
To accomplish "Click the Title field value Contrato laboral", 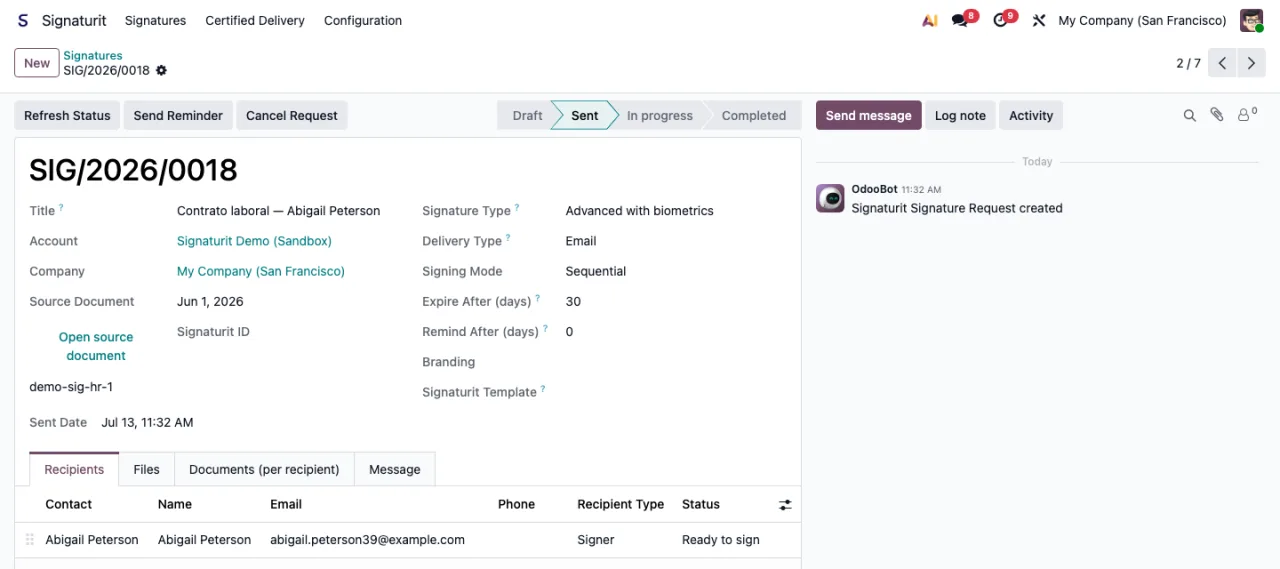I will tap(279, 211).
